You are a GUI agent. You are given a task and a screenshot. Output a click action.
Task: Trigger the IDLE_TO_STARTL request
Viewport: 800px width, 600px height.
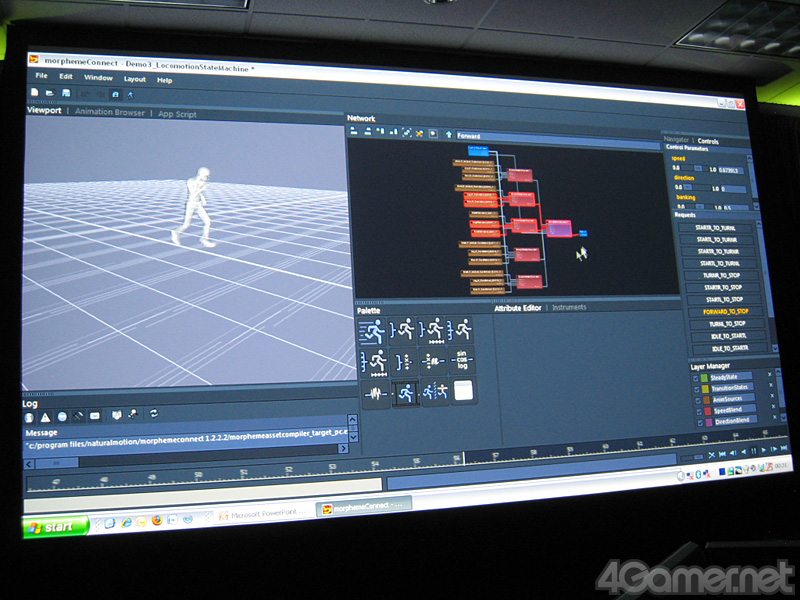click(x=728, y=336)
